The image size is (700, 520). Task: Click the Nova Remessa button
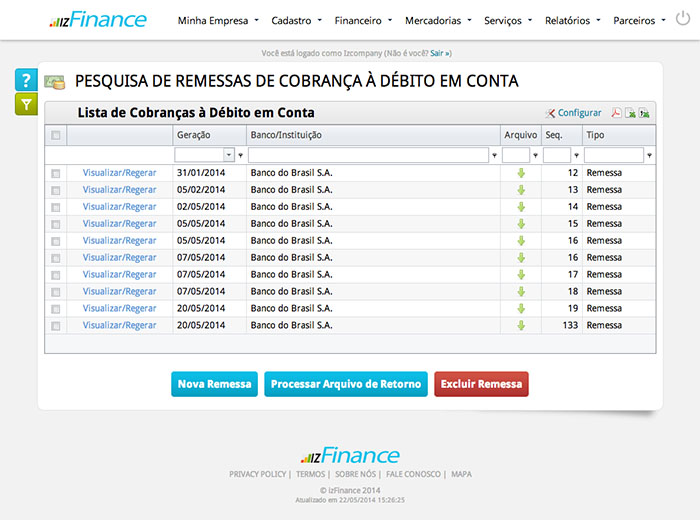point(214,384)
